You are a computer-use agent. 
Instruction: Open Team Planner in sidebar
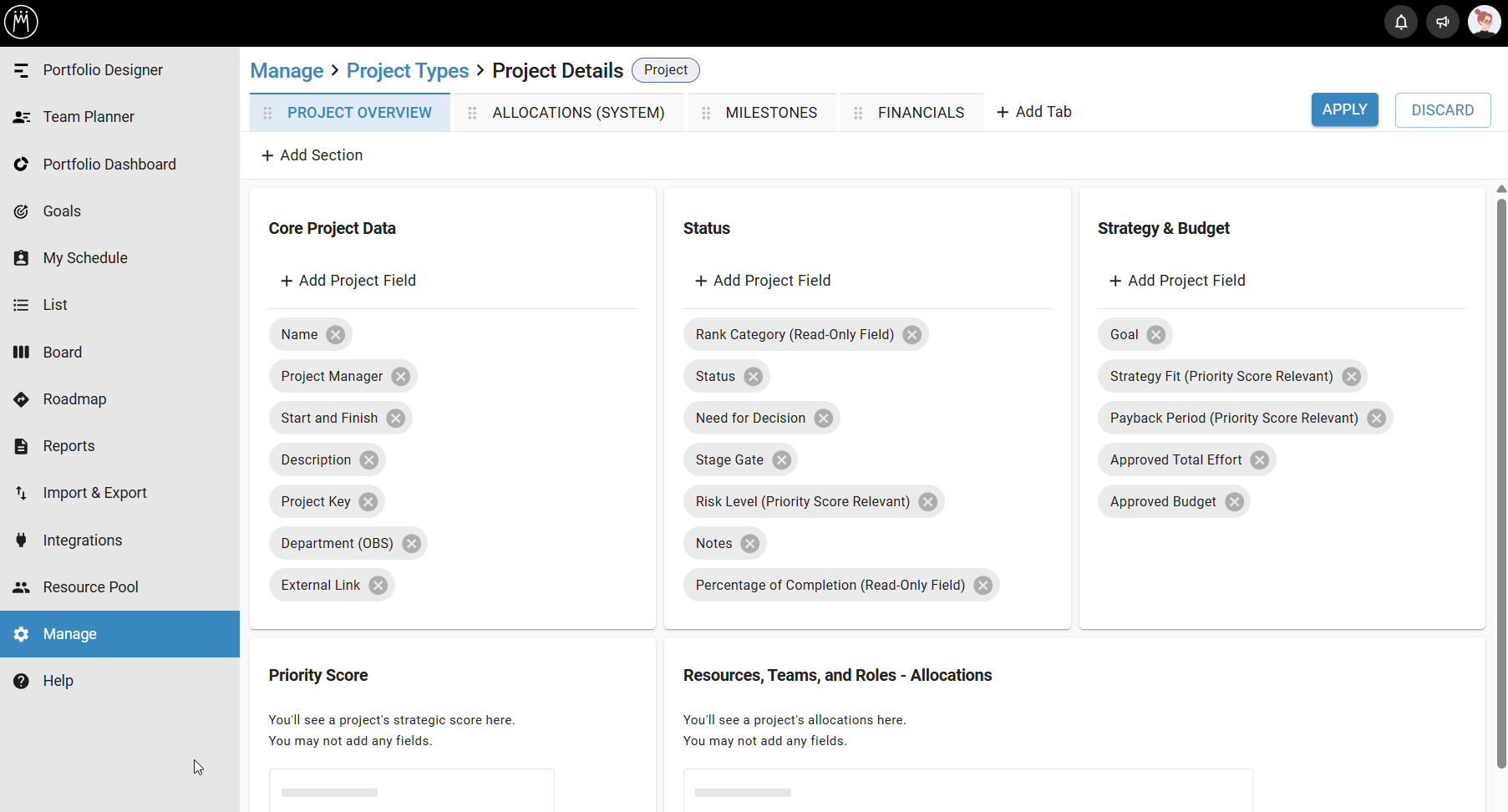[x=119, y=117]
